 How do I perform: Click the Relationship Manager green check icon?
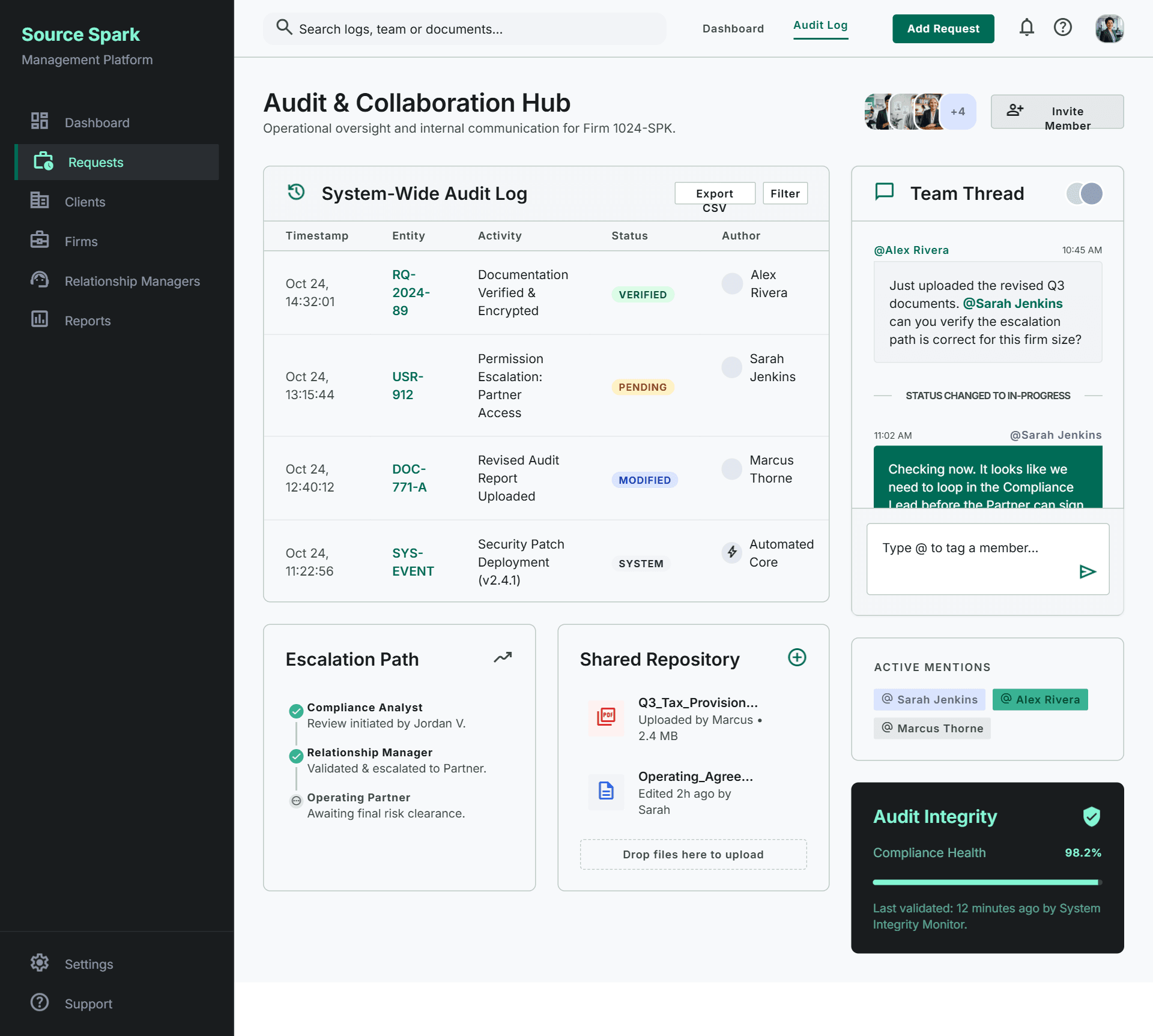tap(296, 756)
